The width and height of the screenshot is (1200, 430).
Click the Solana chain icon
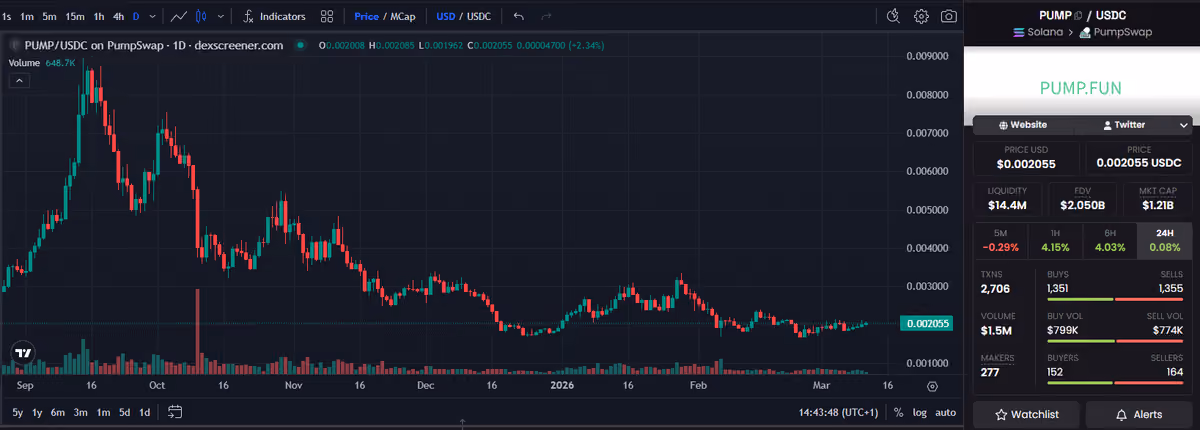click(x=1020, y=33)
